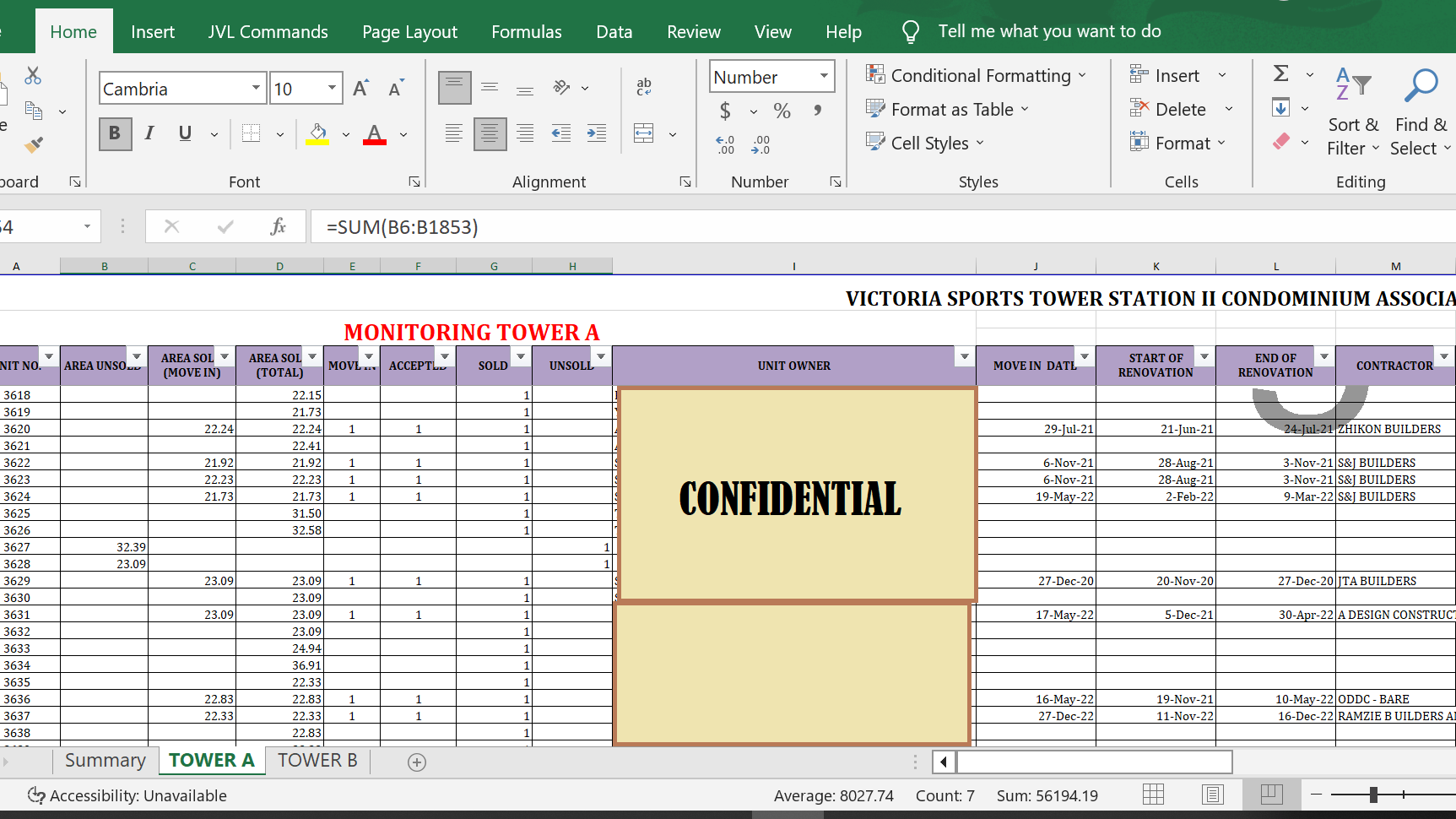This screenshot has width=1456, height=819.
Task: Click the zoom slider handle
Action: tap(1373, 795)
